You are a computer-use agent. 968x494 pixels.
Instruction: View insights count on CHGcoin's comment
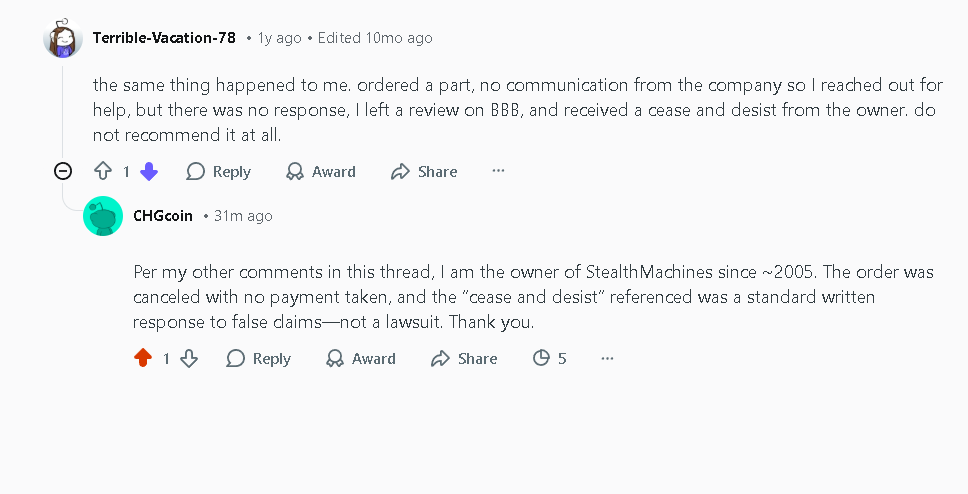pos(549,358)
